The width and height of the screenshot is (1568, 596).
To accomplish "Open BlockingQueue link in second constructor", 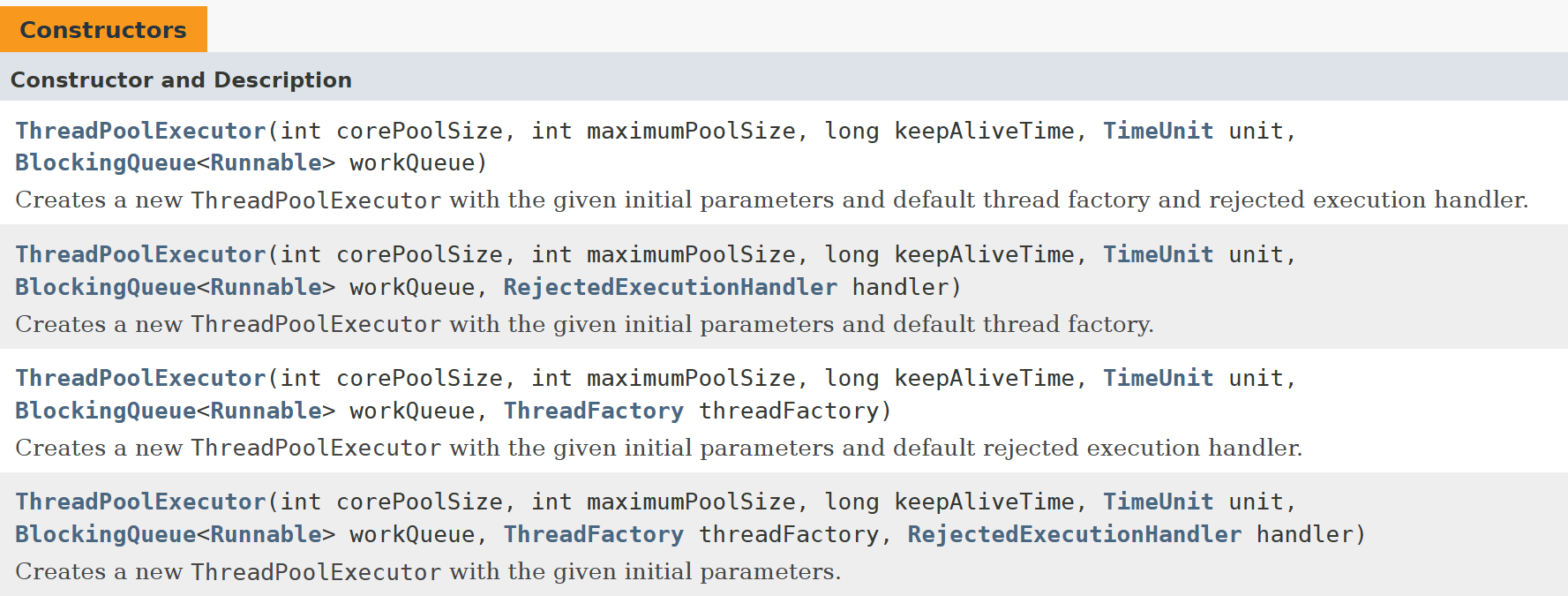I will coord(106,287).
